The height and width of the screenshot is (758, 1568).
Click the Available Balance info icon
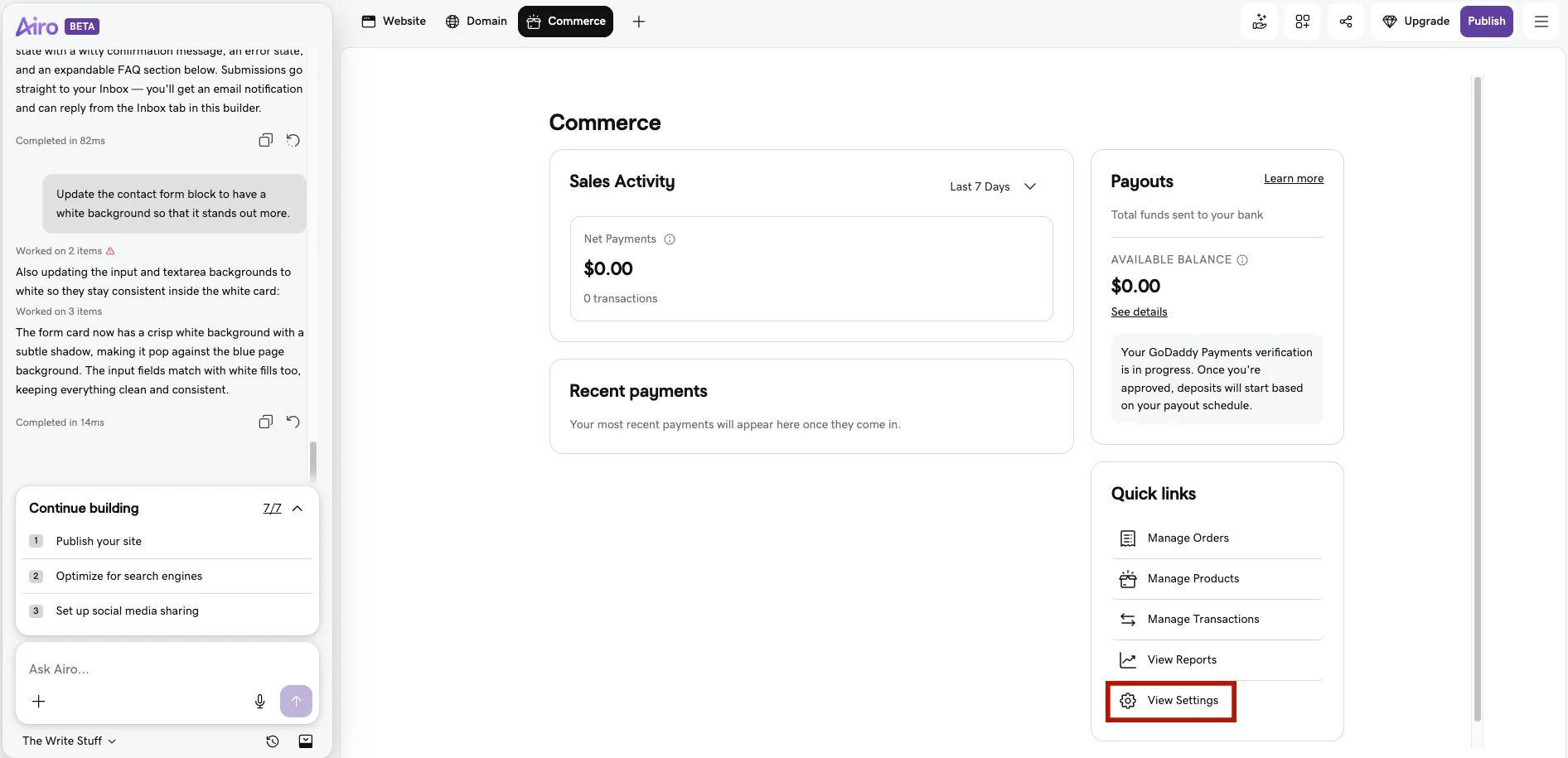pyautogui.click(x=1242, y=260)
